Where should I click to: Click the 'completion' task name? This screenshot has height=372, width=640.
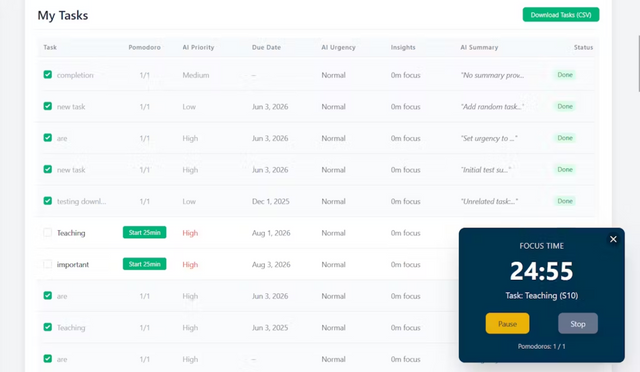75,75
